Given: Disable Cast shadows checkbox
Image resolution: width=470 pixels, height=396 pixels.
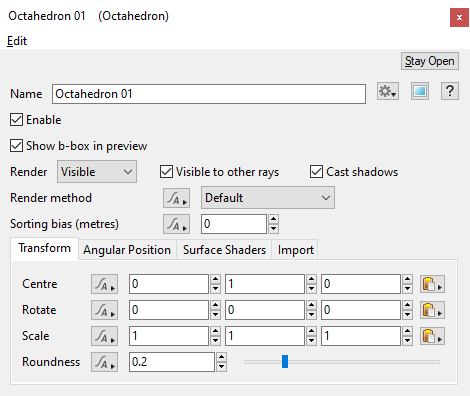Looking at the screenshot, I should point(316,172).
